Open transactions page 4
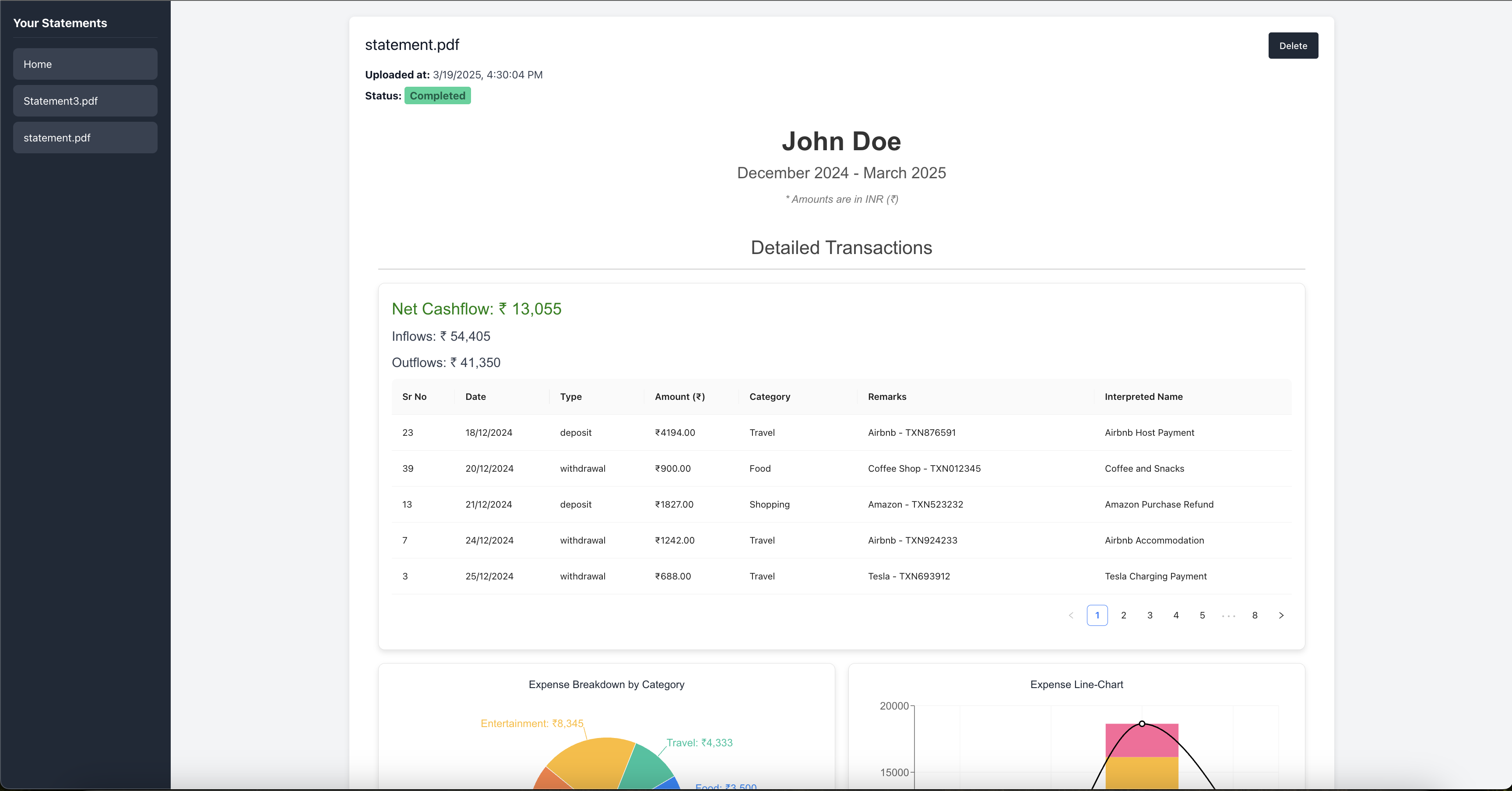This screenshot has height=791, width=1512. pos(1176,615)
